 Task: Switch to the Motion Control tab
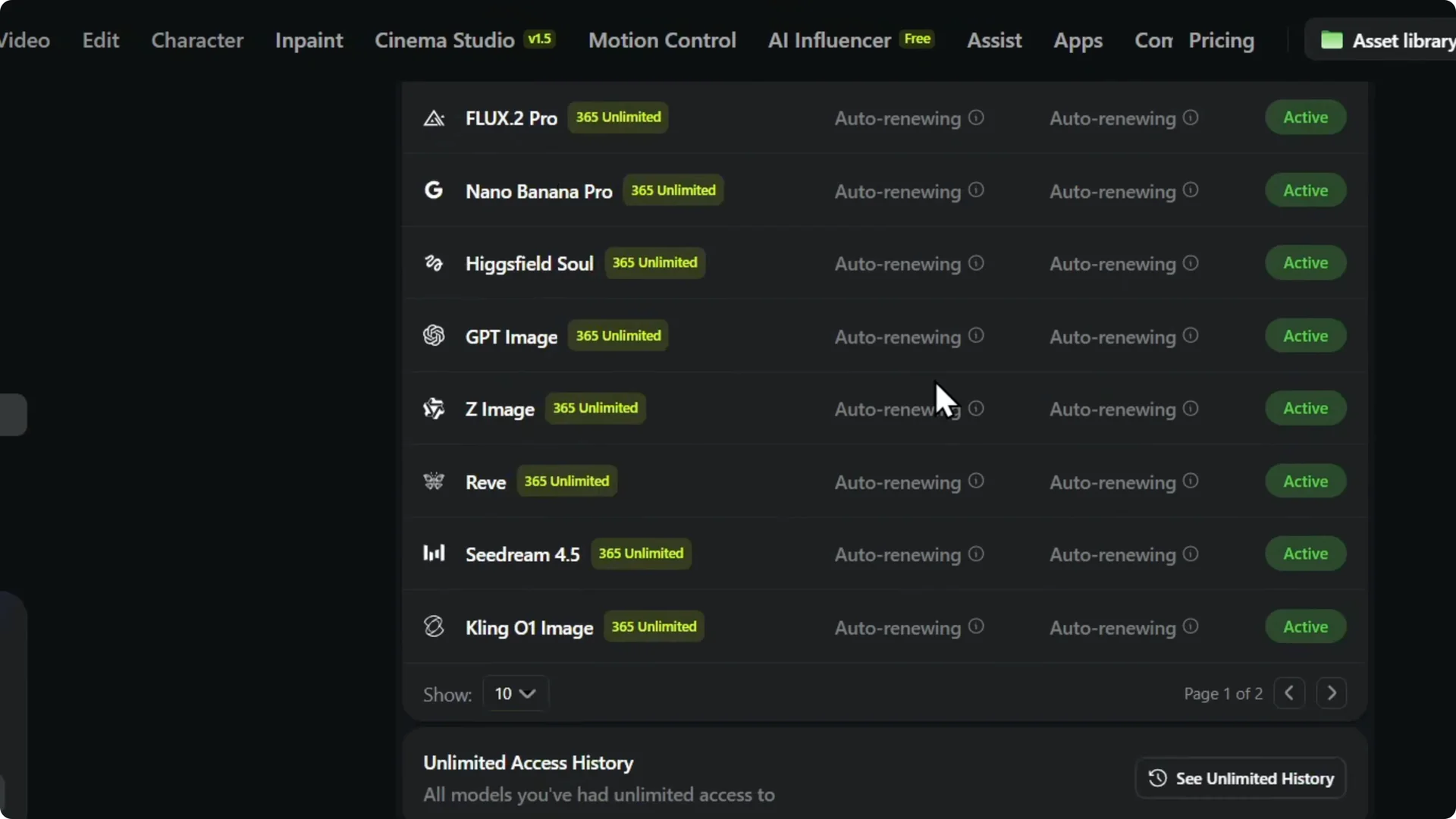click(x=661, y=40)
